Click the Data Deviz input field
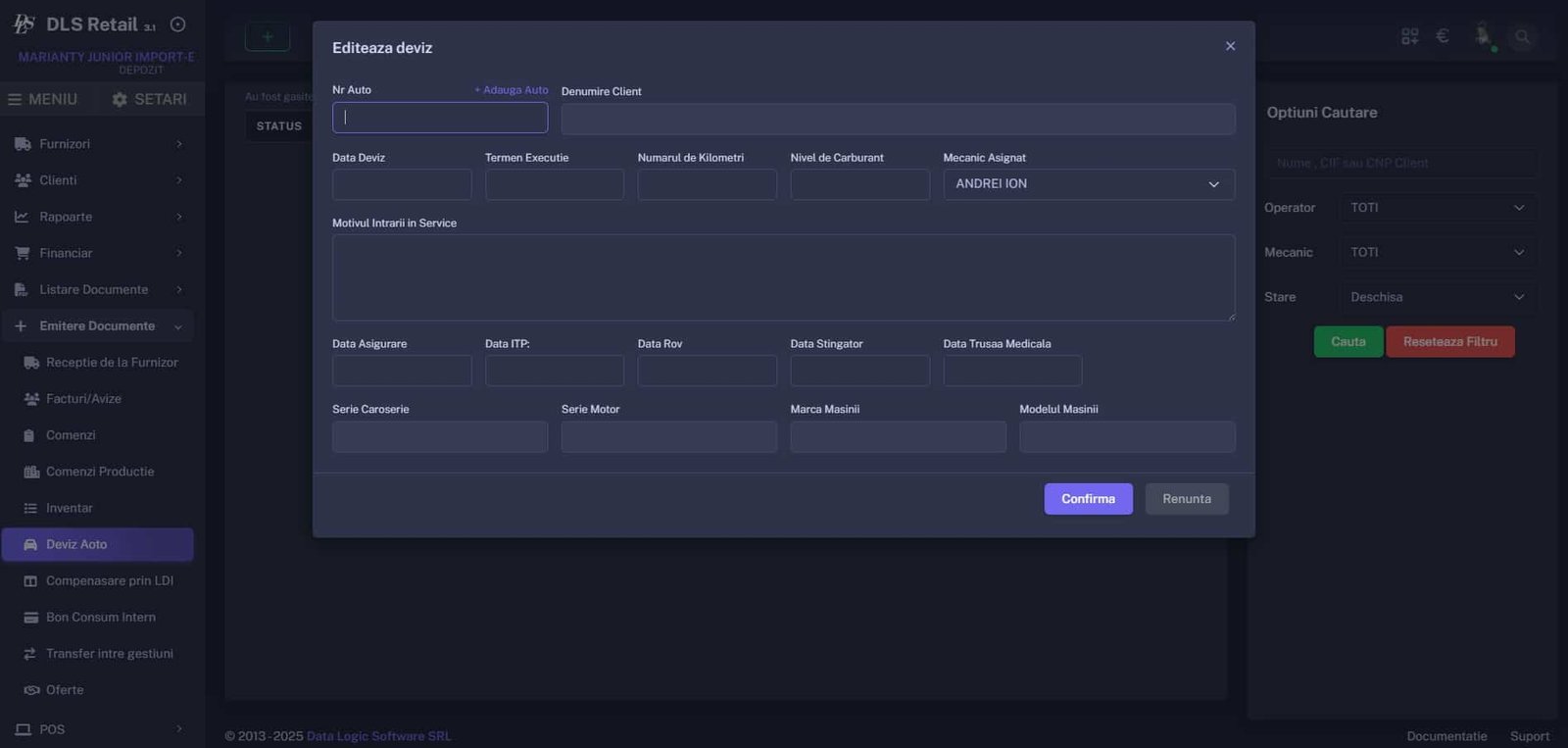This screenshot has width=1568, height=748. pyautogui.click(x=401, y=184)
